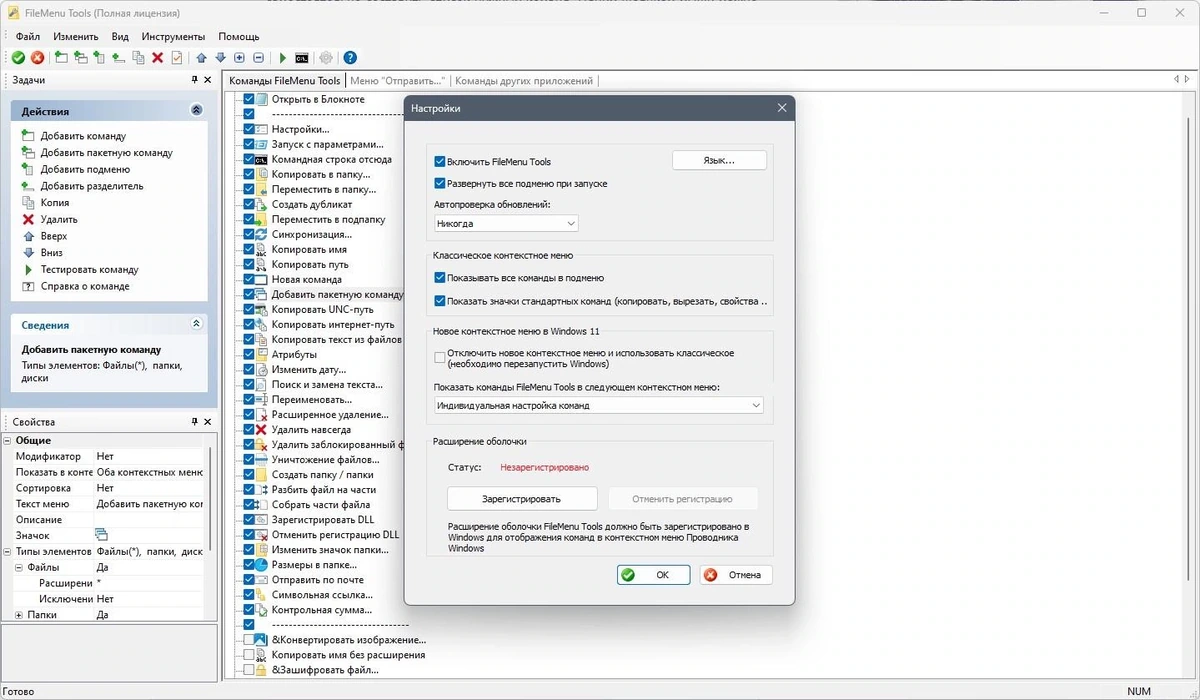Open the Инструменты menu

(173, 36)
